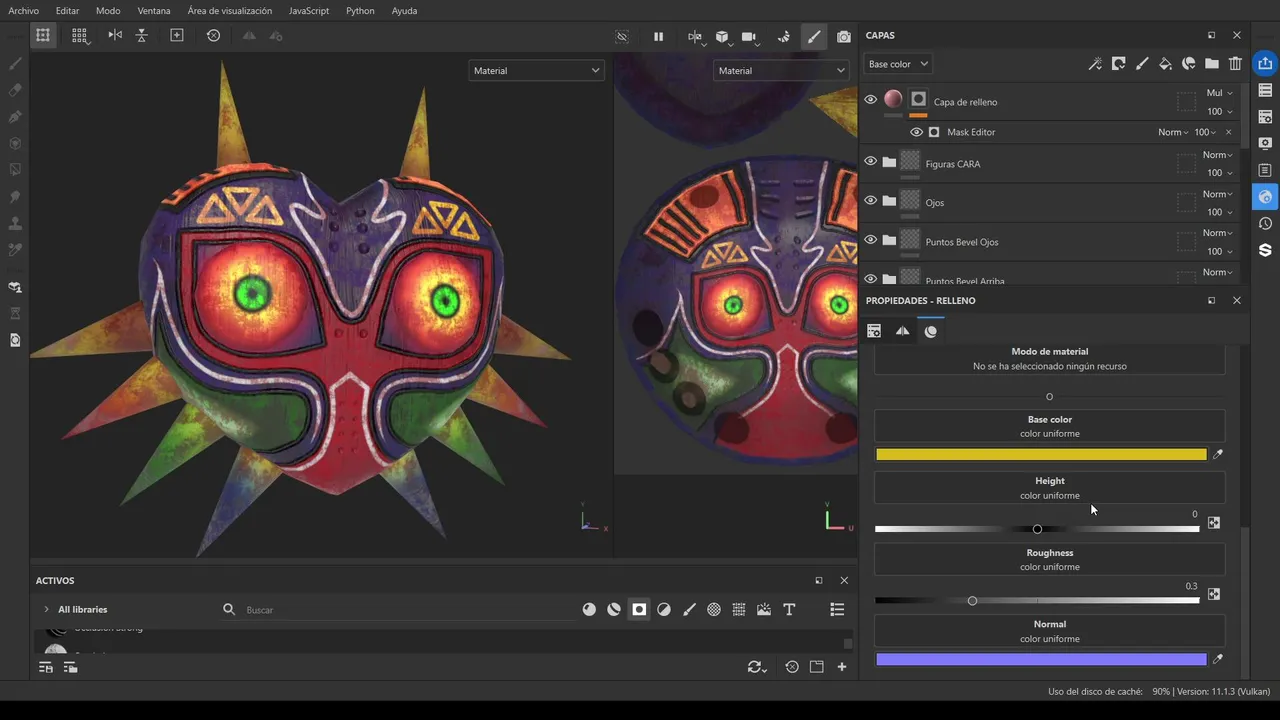Hide the Figuras CARA folder

click(x=870, y=162)
